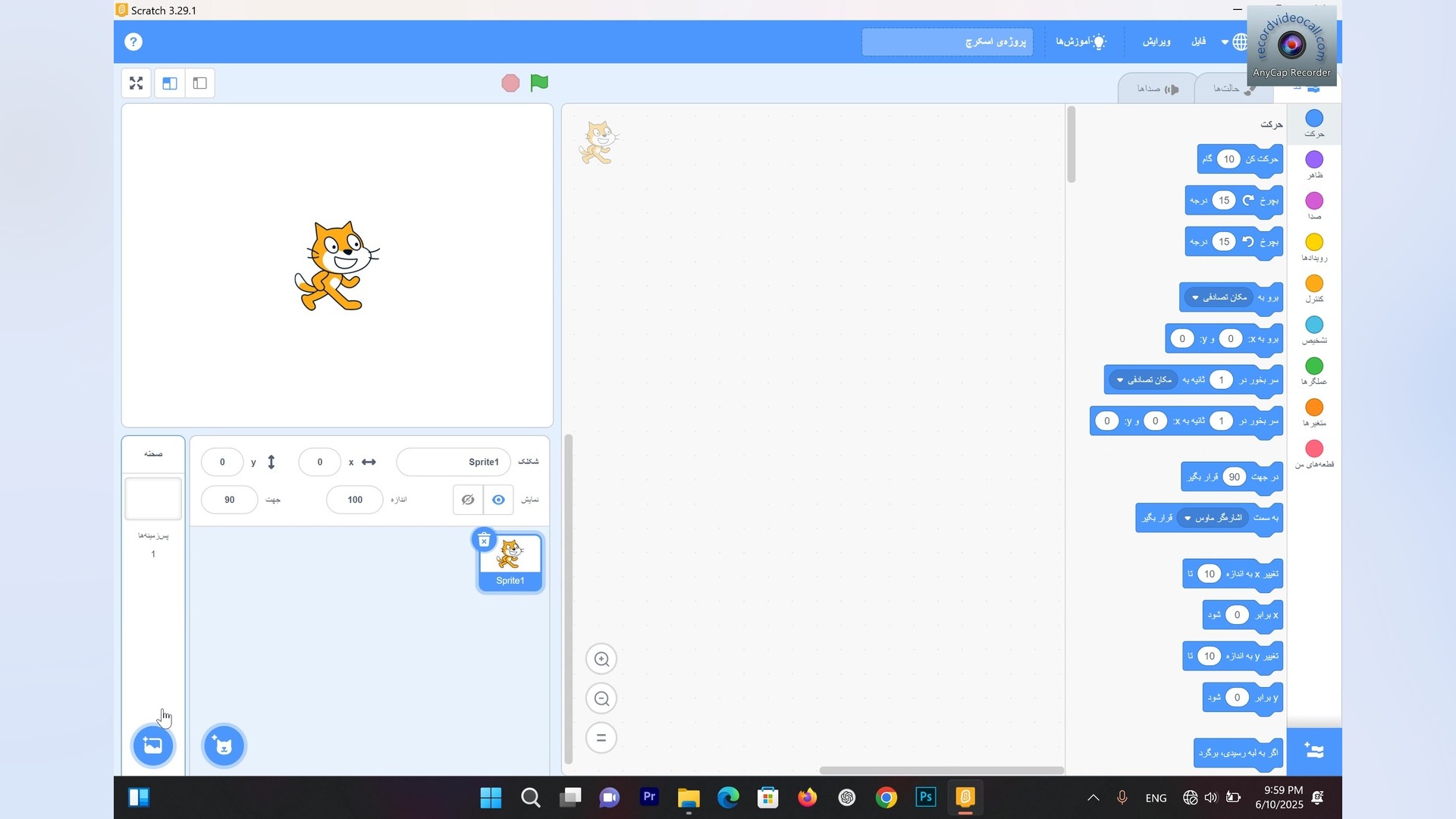The image size is (1456, 819).
Task: Select the green Operators category circle
Action: click(x=1314, y=367)
